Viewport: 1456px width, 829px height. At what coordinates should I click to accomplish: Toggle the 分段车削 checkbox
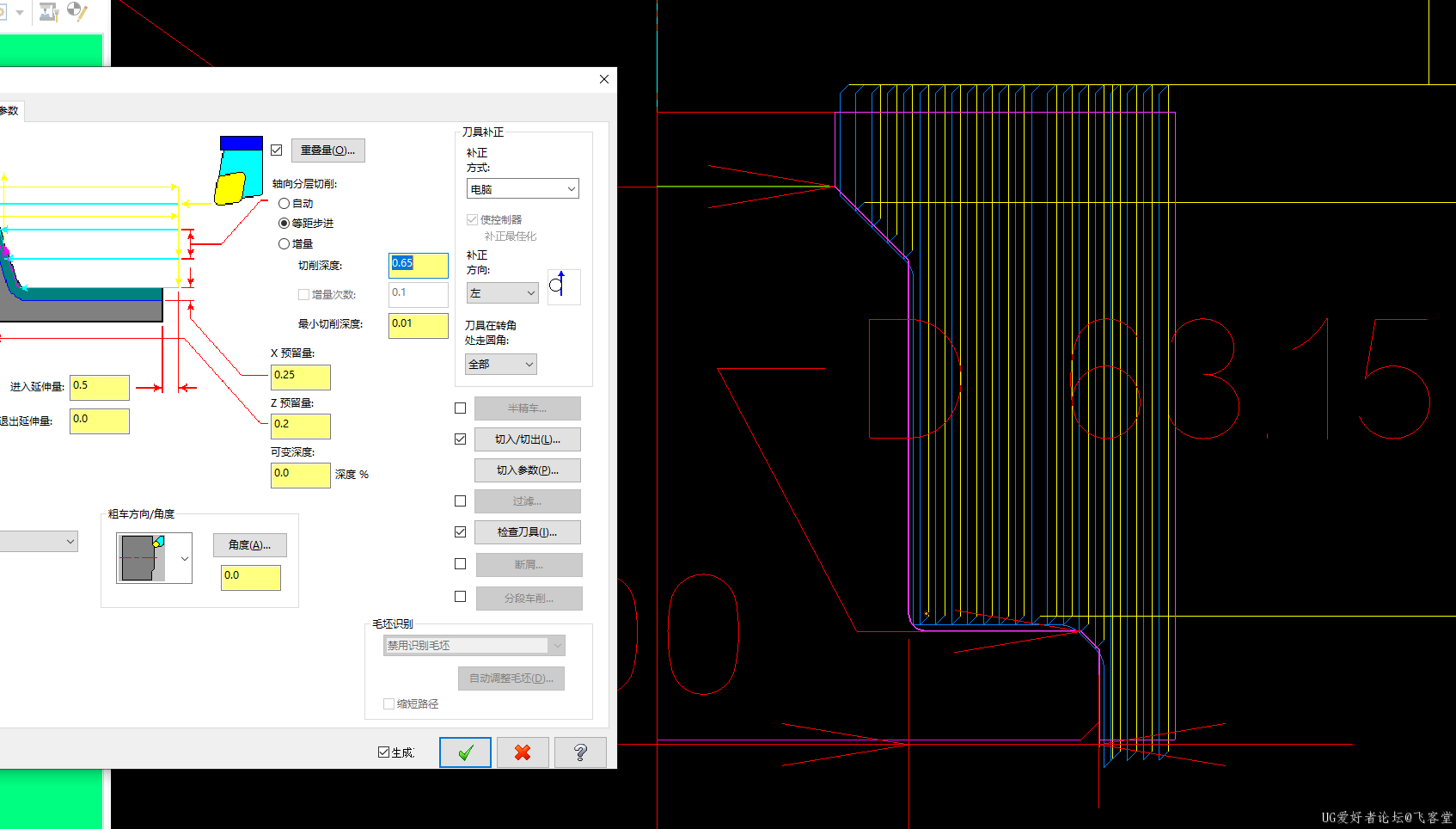point(461,597)
